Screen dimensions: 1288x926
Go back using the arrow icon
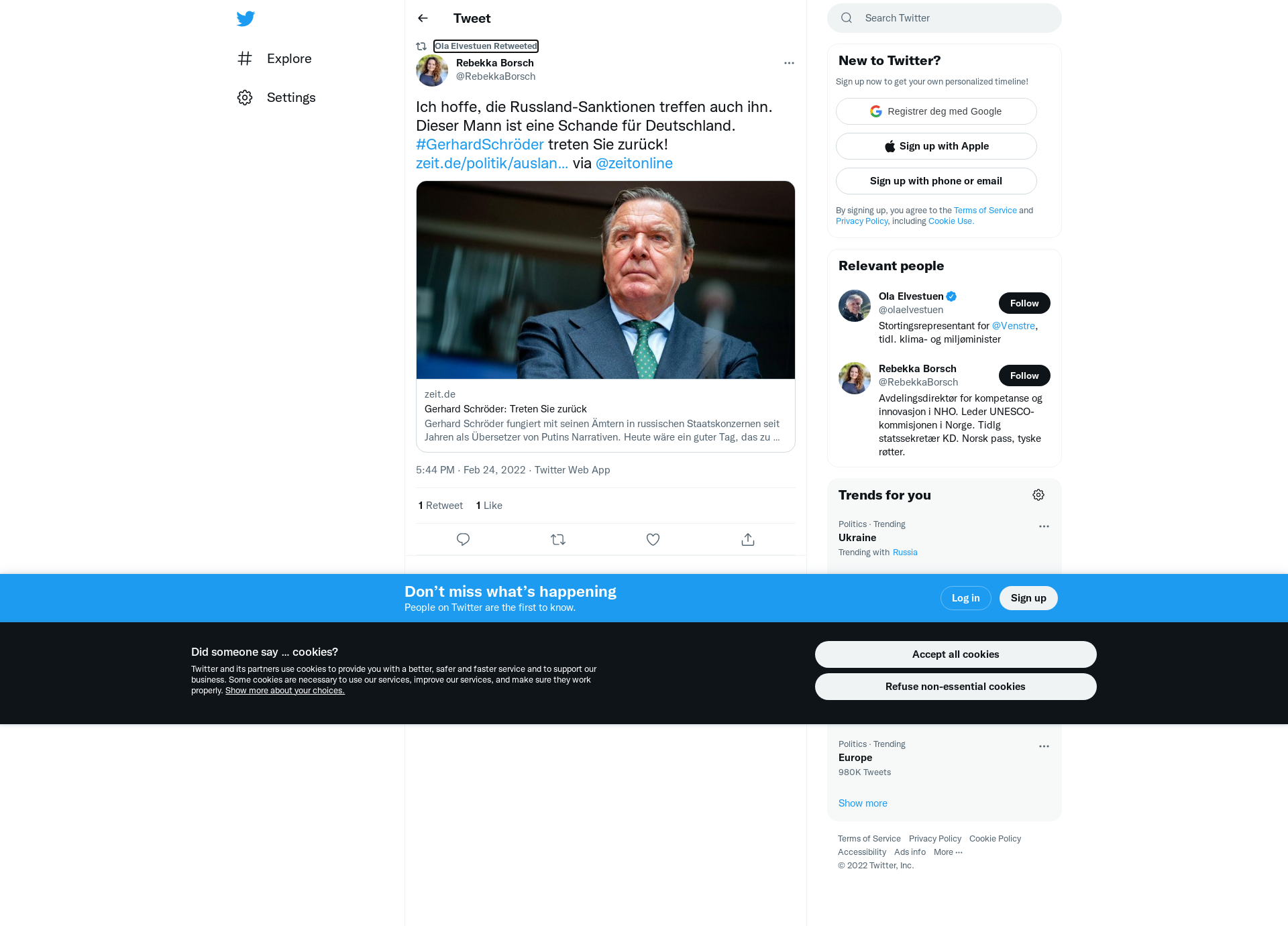click(x=423, y=18)
